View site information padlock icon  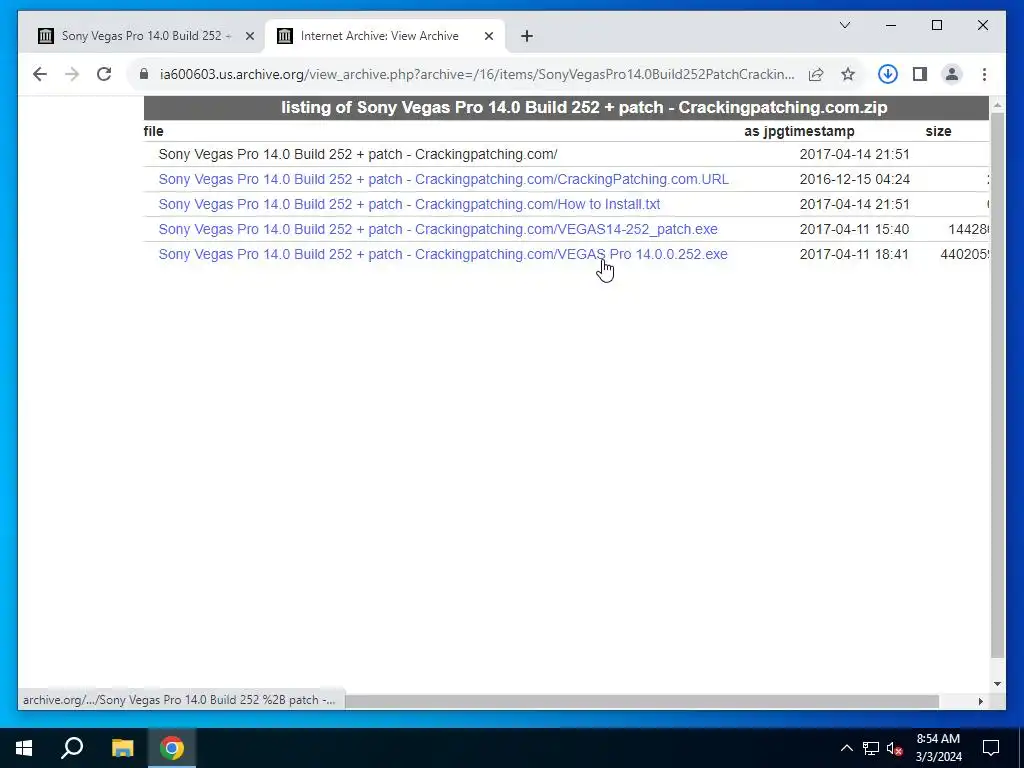(144, 74)
